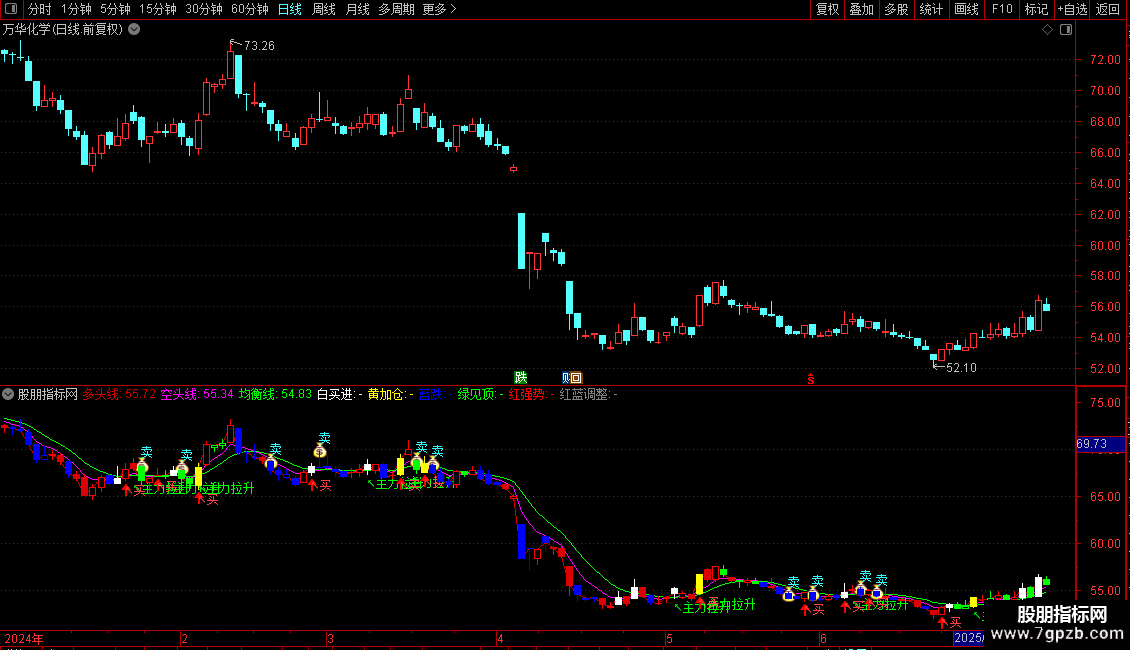Image resolution: width=1130 pixels, height=650 pixels.
Task: Expand the 更多 more periods menu
Action: pyautogui.click(x=440, y=9)
